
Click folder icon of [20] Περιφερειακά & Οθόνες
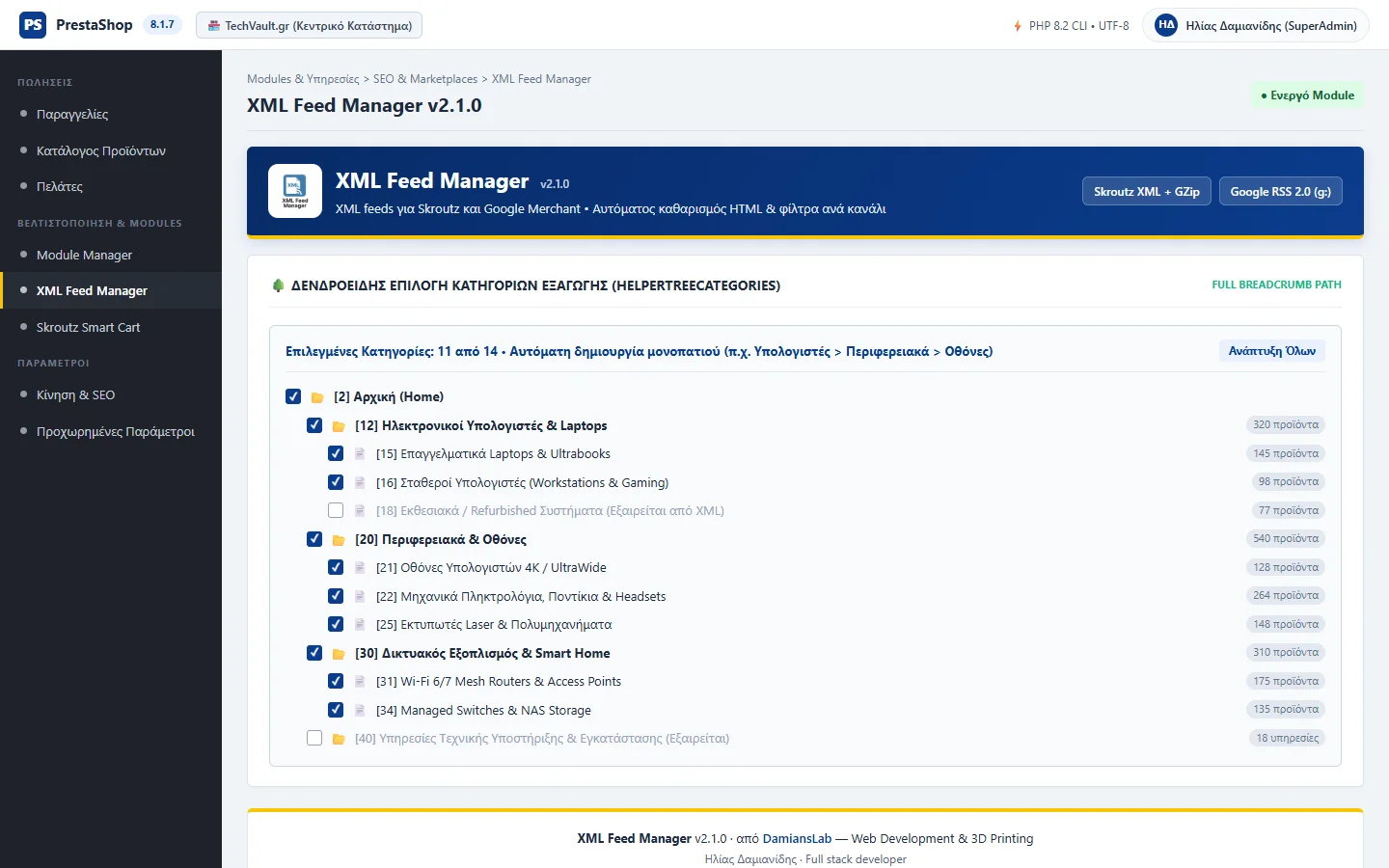click(x=339, y=540)
